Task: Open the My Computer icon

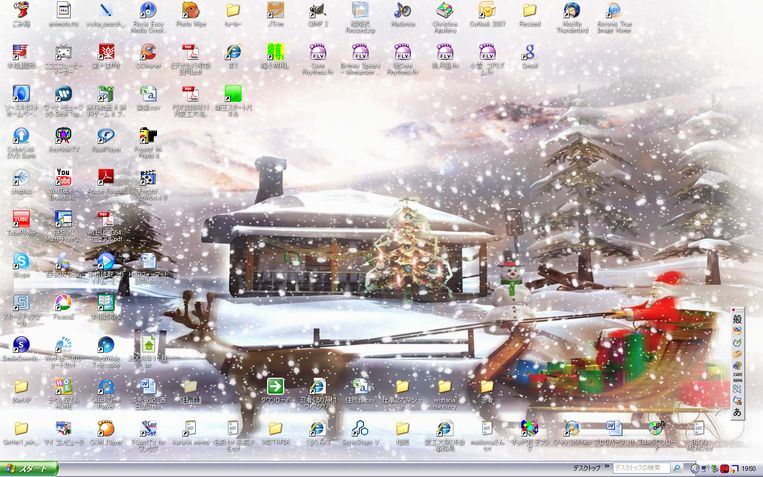Action: point(63,429)
